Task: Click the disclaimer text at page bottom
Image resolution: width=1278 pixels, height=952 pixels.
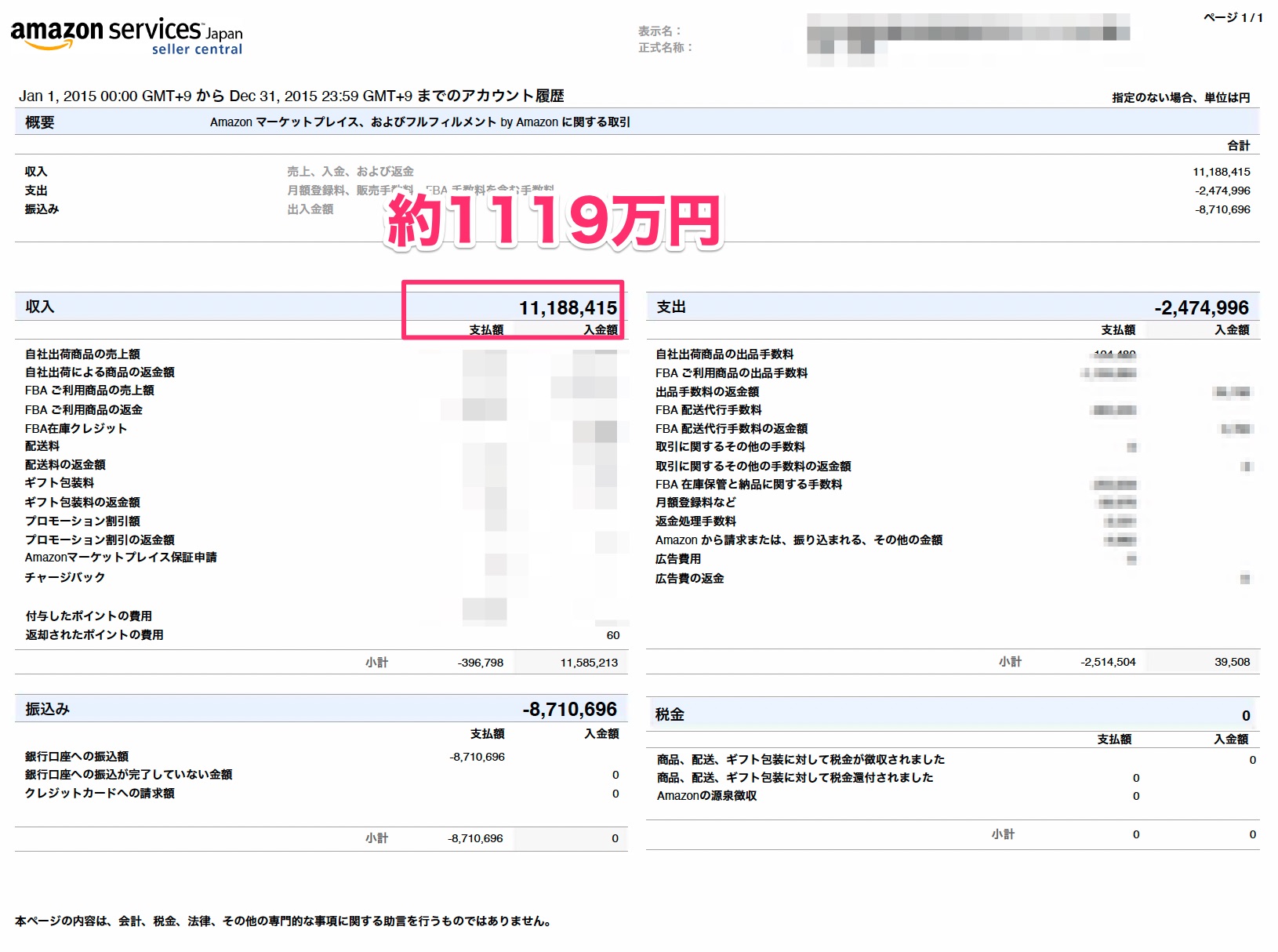Action: [283, 921]
